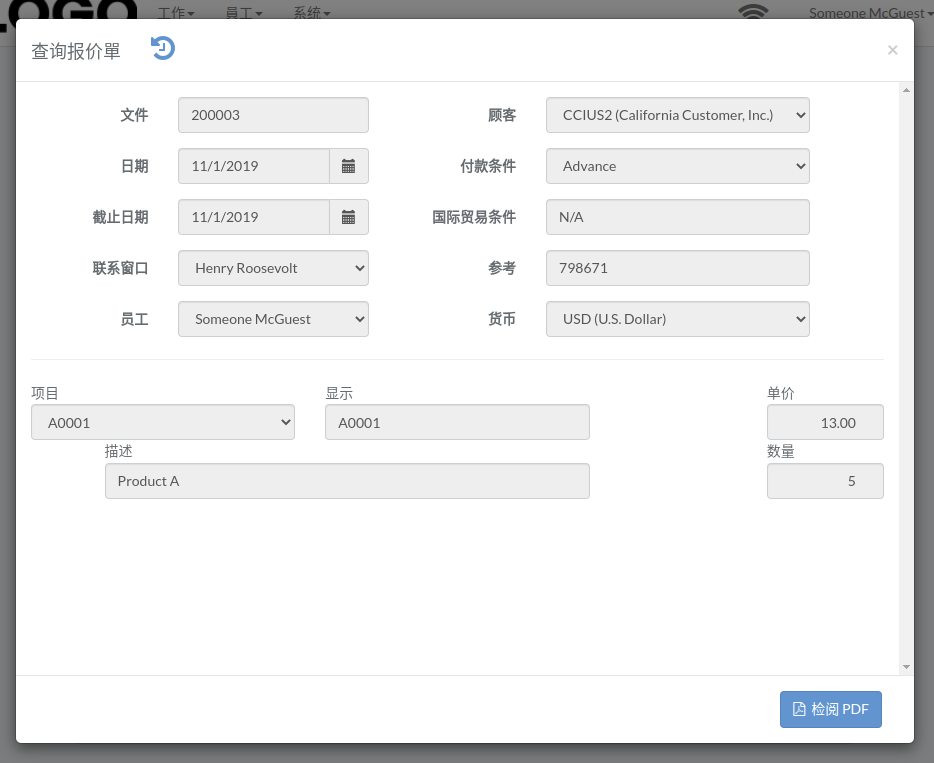
Task: Open the Someone McGuest user menu
Action: click(x=870, y=13)
